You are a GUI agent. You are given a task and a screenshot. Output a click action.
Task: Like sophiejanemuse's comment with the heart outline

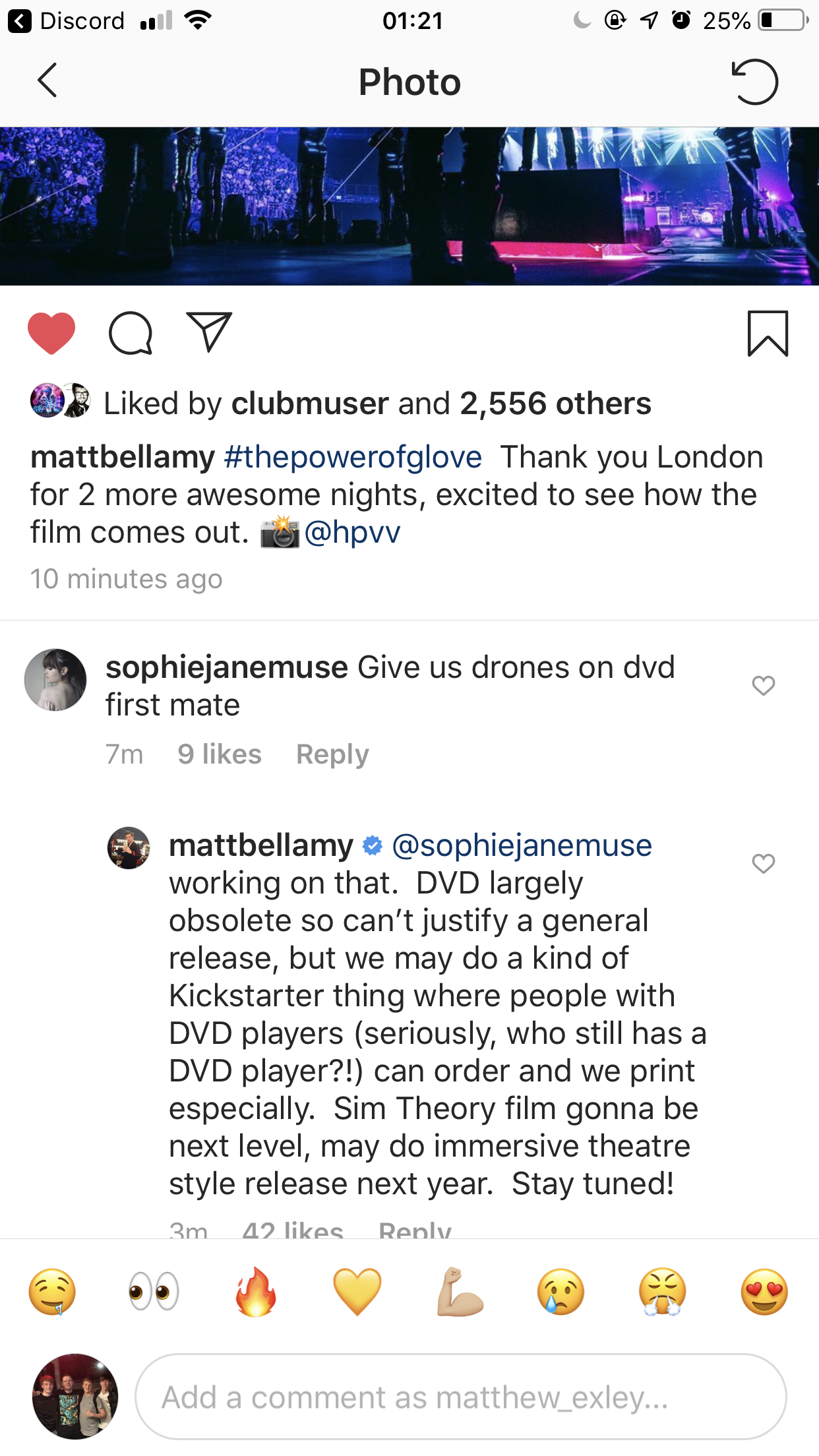coord(763,686)
